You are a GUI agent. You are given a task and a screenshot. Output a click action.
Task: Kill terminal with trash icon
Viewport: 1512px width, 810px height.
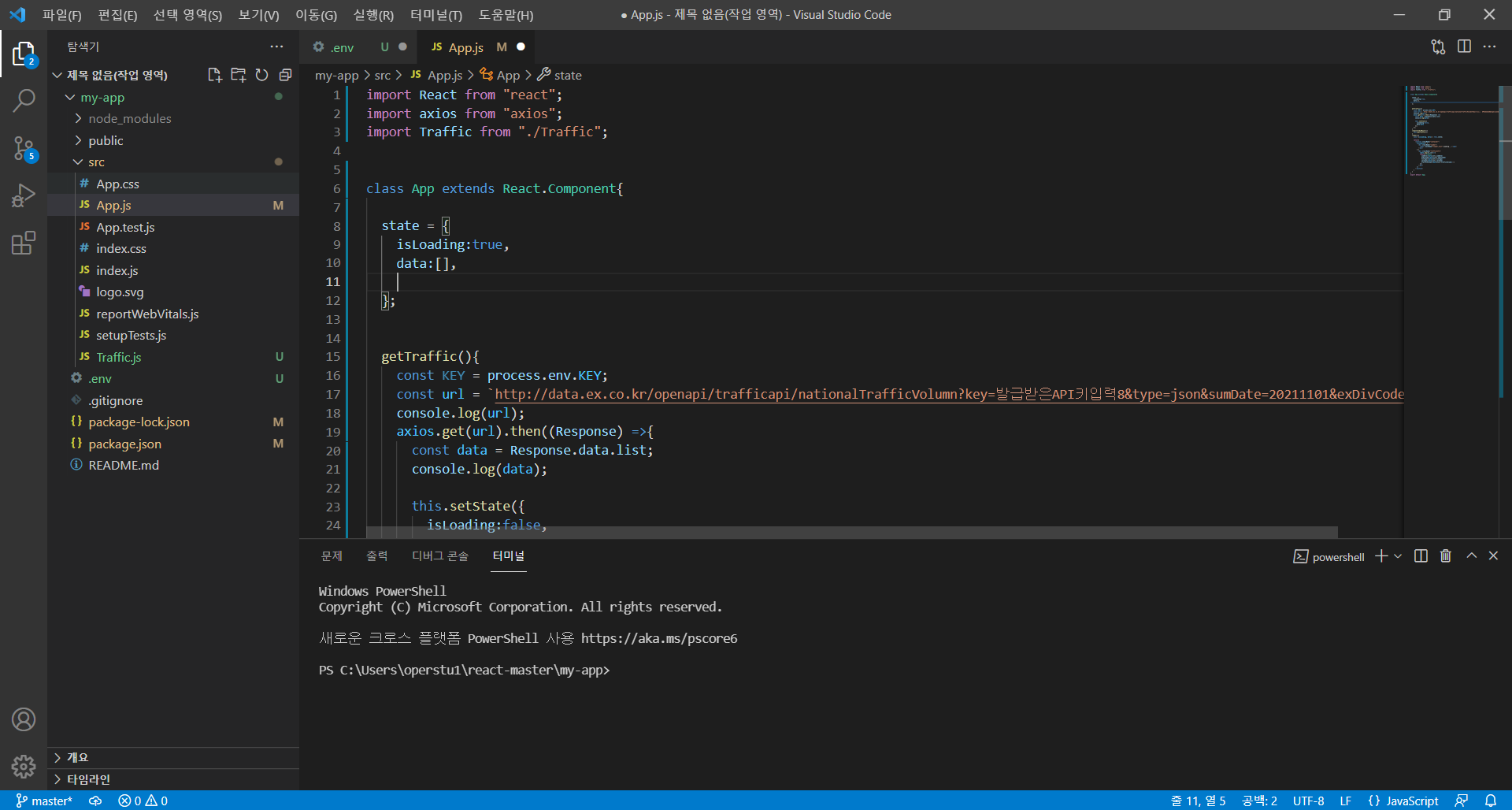pyautogui.click(x=1446, y=556)
